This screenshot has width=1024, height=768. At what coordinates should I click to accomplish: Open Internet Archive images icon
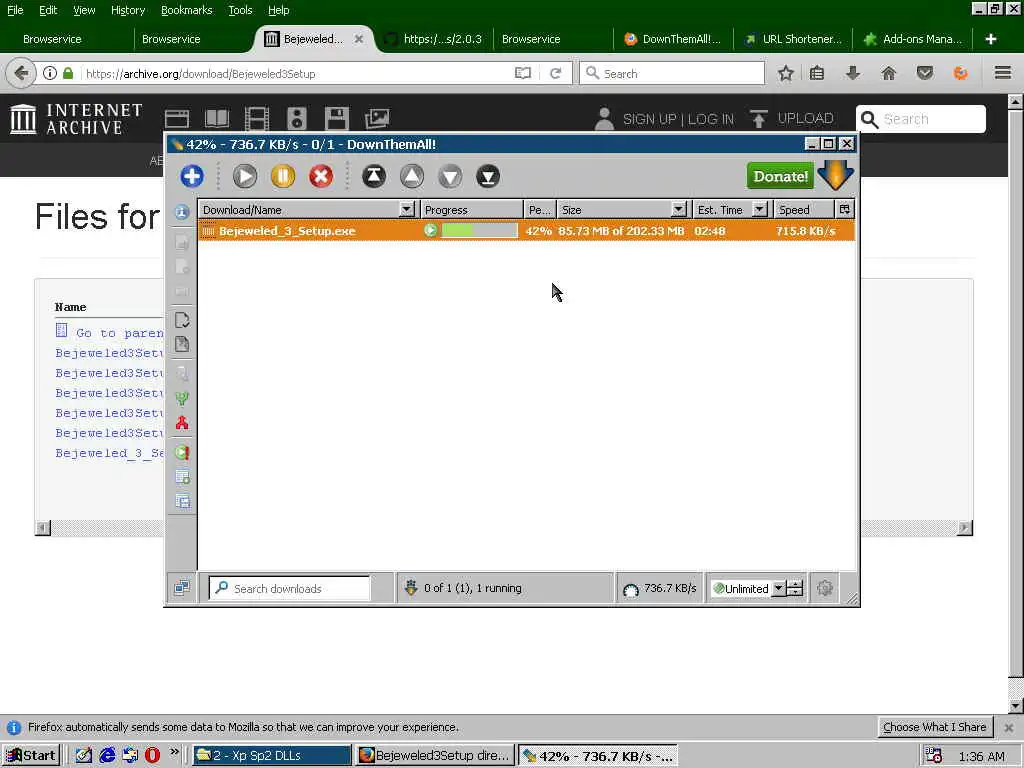coord(377,119)
